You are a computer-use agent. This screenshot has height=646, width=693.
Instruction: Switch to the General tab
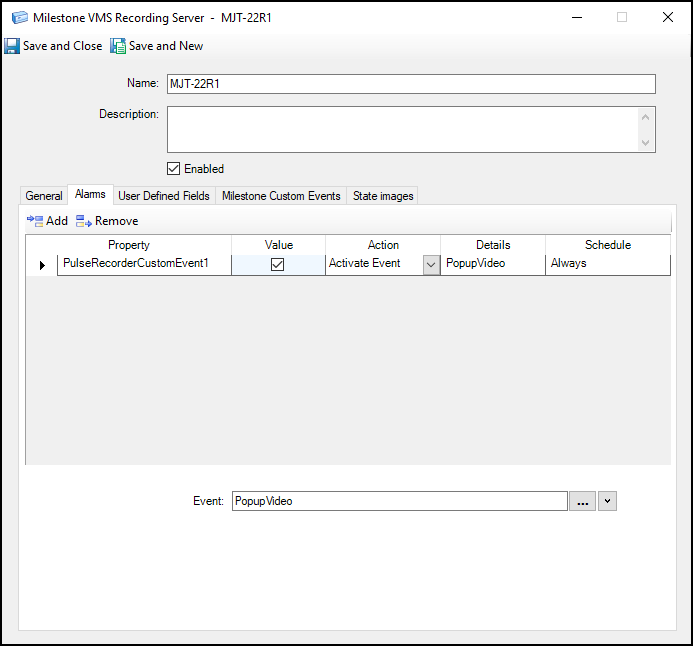click(x=44, y=196)
